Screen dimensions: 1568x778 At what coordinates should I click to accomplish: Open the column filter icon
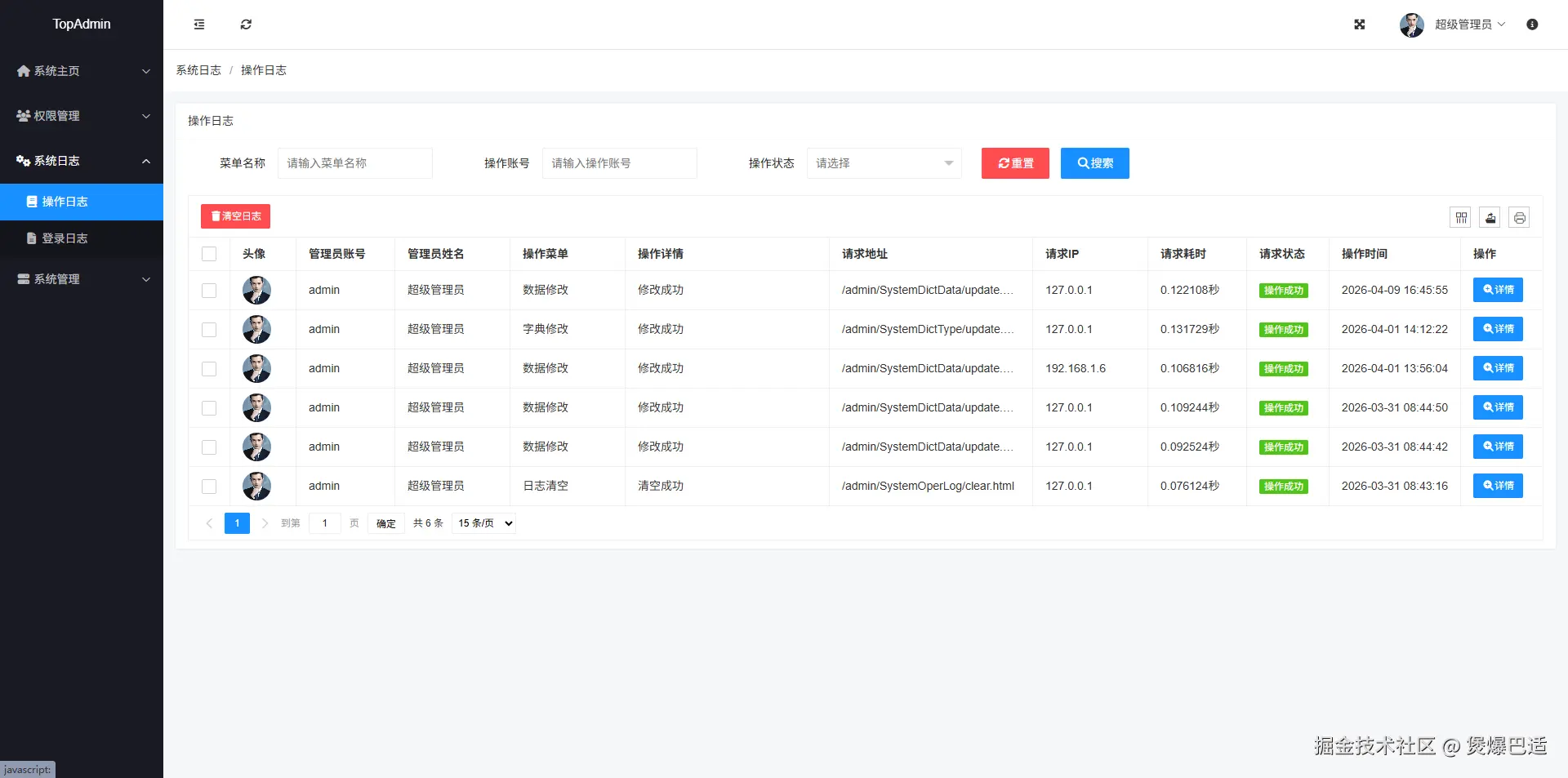pyautogui.click(x=1461, y=217)
